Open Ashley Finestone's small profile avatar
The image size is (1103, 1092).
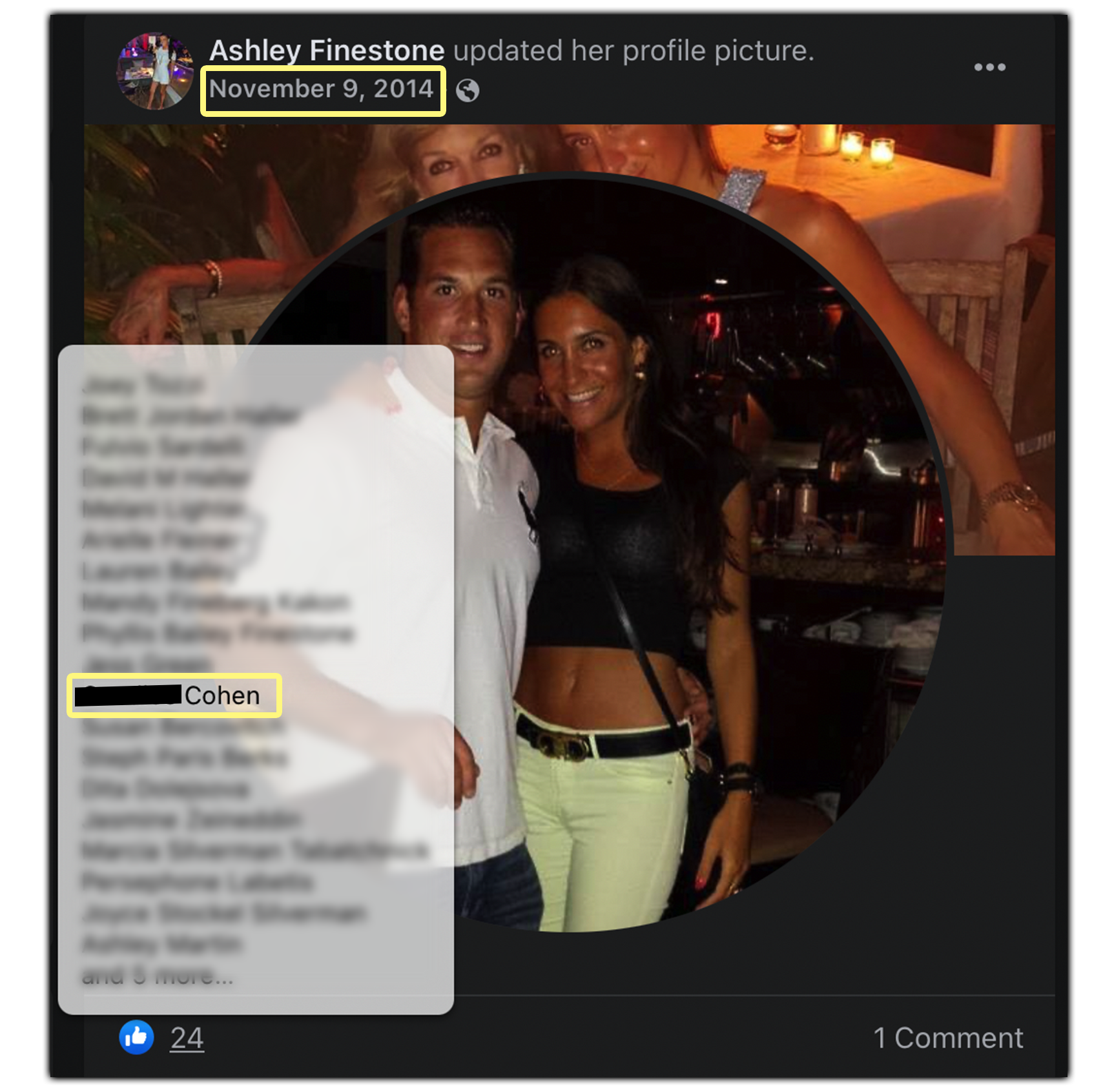[x=154, y=71]
